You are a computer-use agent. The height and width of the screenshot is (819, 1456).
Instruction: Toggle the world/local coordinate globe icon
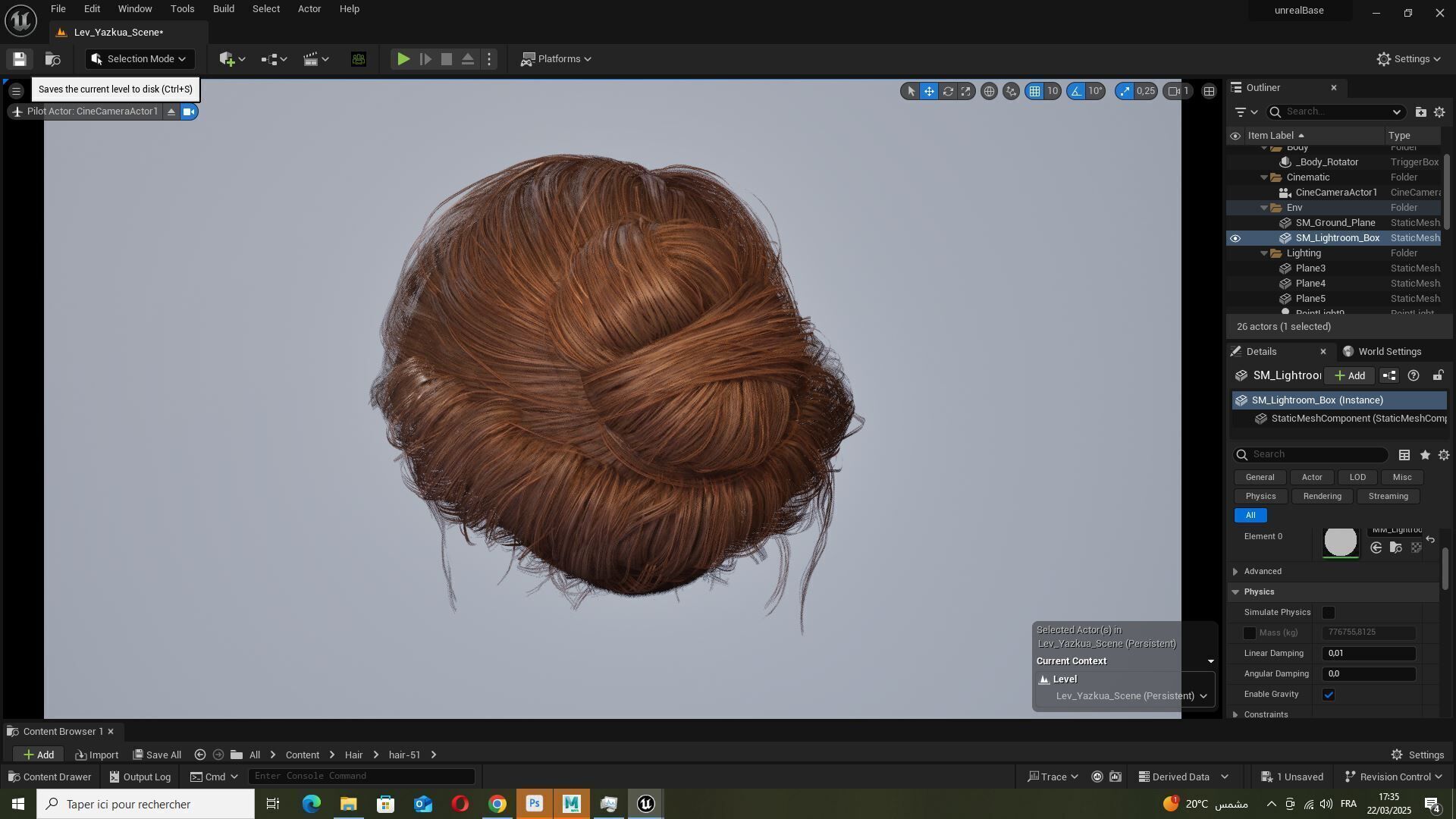pos(989,92)
